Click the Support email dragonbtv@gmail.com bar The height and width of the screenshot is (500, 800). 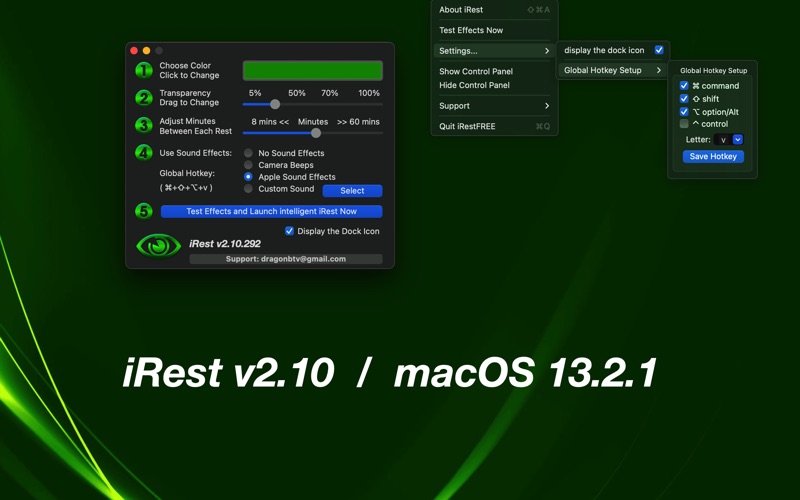point(286,259)
